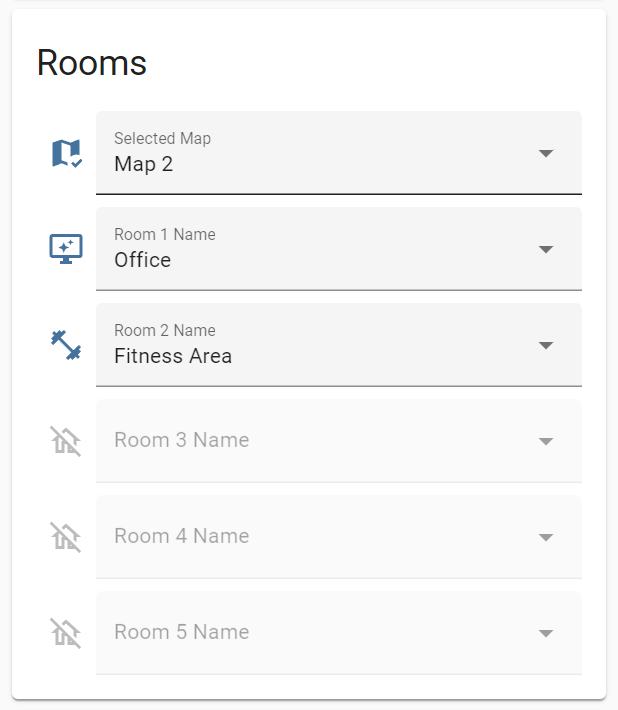Open the Room 1 Name dropdown set to Office
618x710 pixels.
pyautogui.click(x=339, y=249)
